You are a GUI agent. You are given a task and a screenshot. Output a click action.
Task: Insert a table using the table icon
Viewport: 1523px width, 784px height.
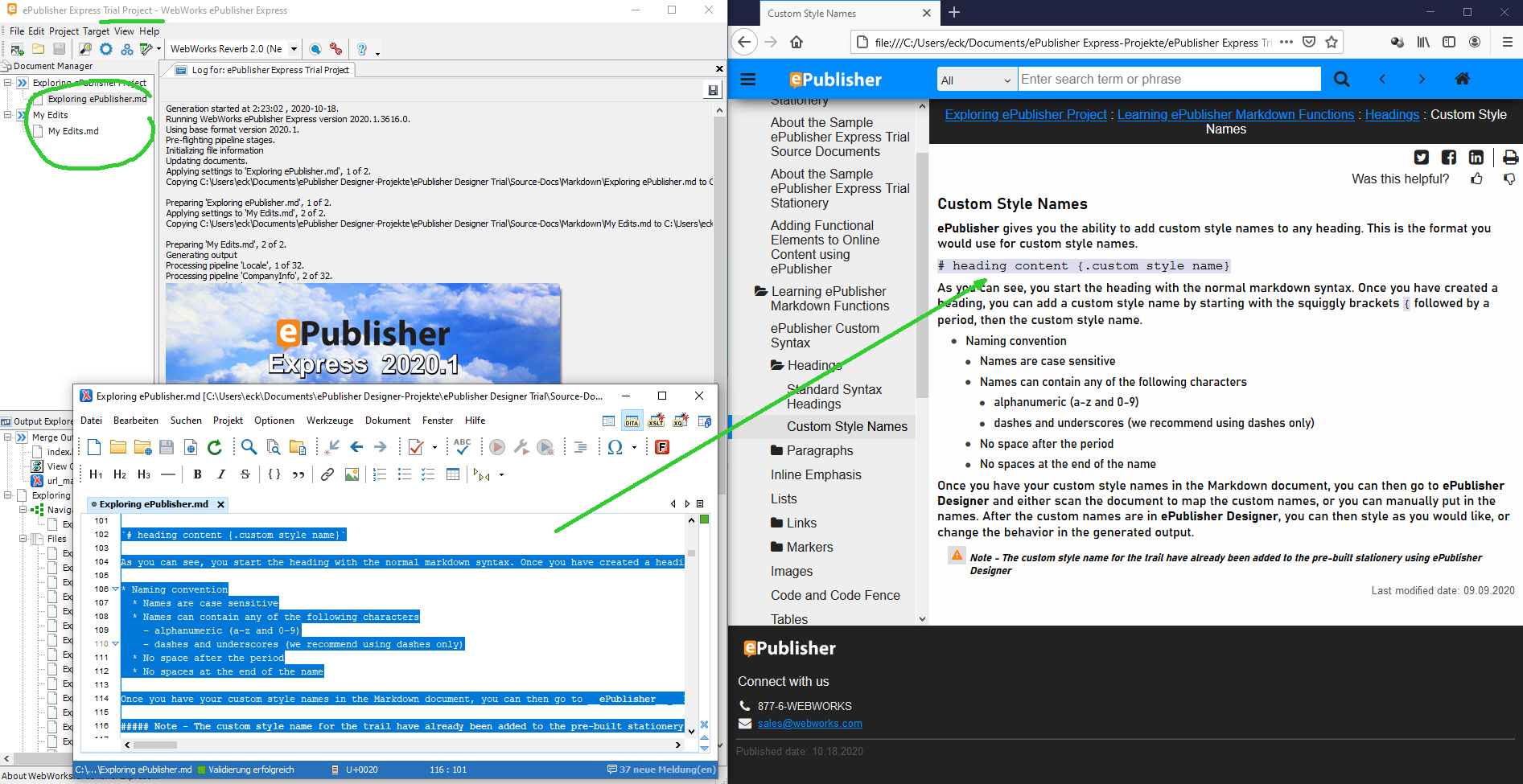[453, 474]
